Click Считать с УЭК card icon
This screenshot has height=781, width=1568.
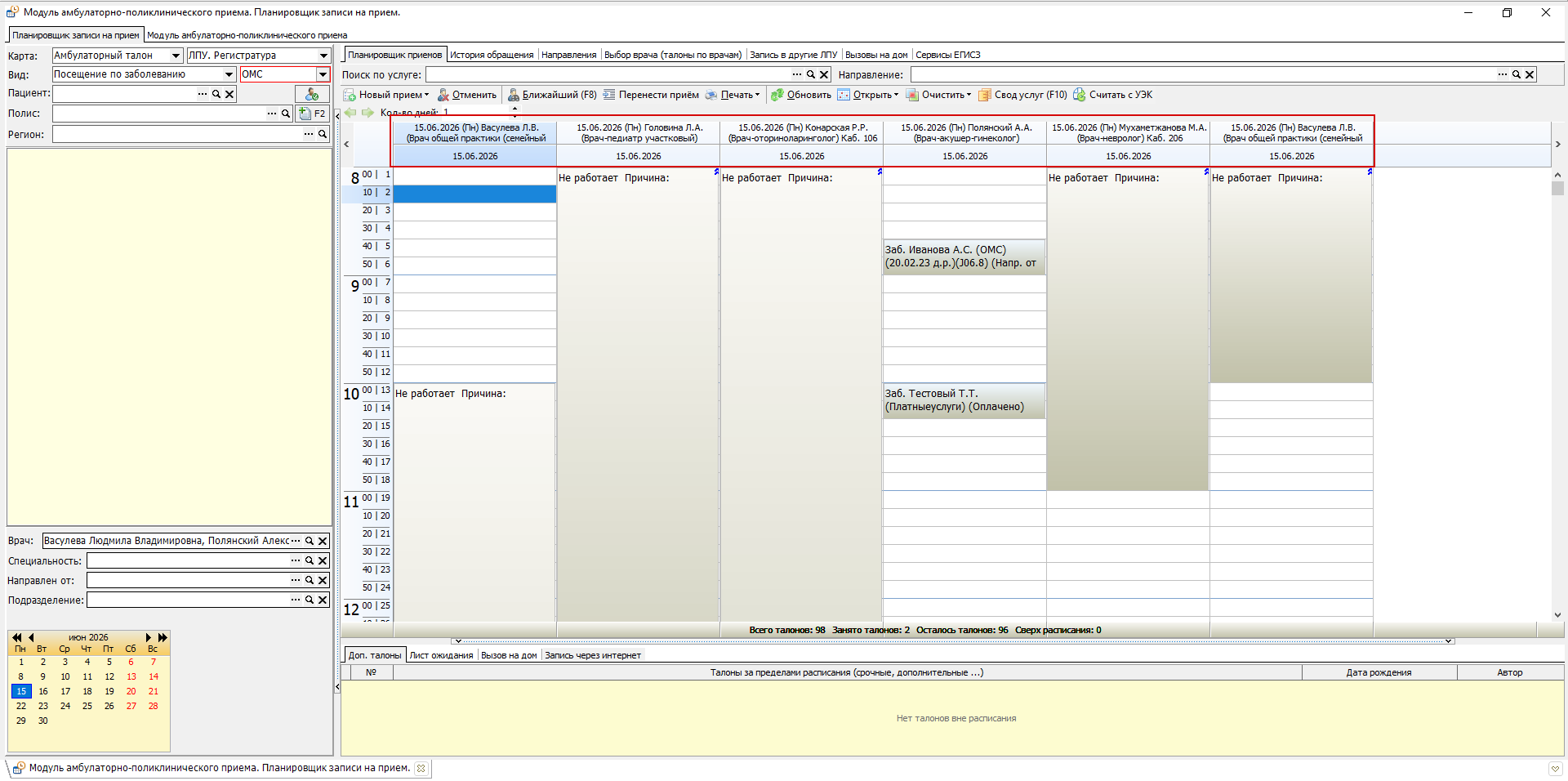point(1080,95)
